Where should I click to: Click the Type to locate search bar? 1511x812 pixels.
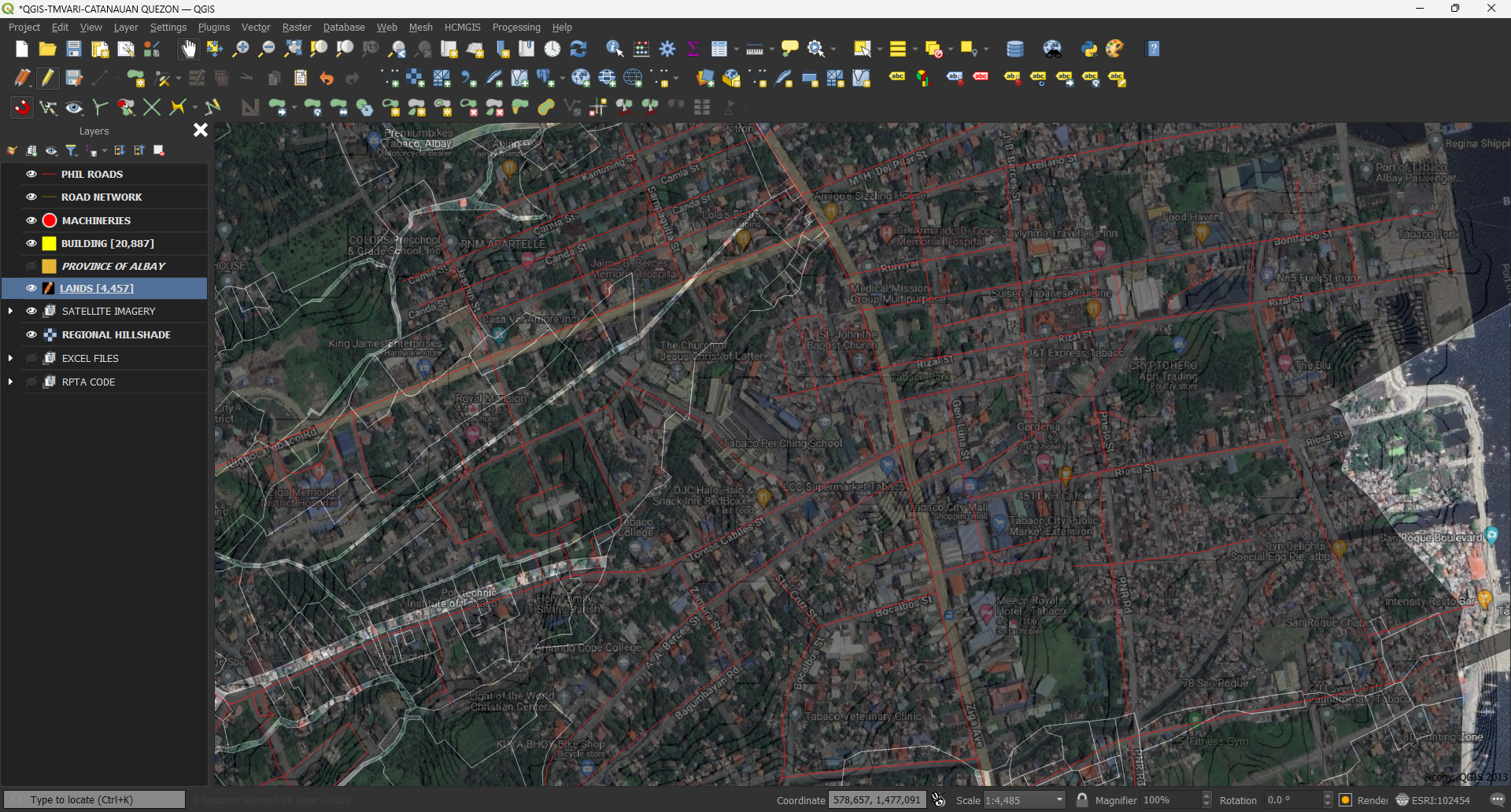click(x=94, y=799)
